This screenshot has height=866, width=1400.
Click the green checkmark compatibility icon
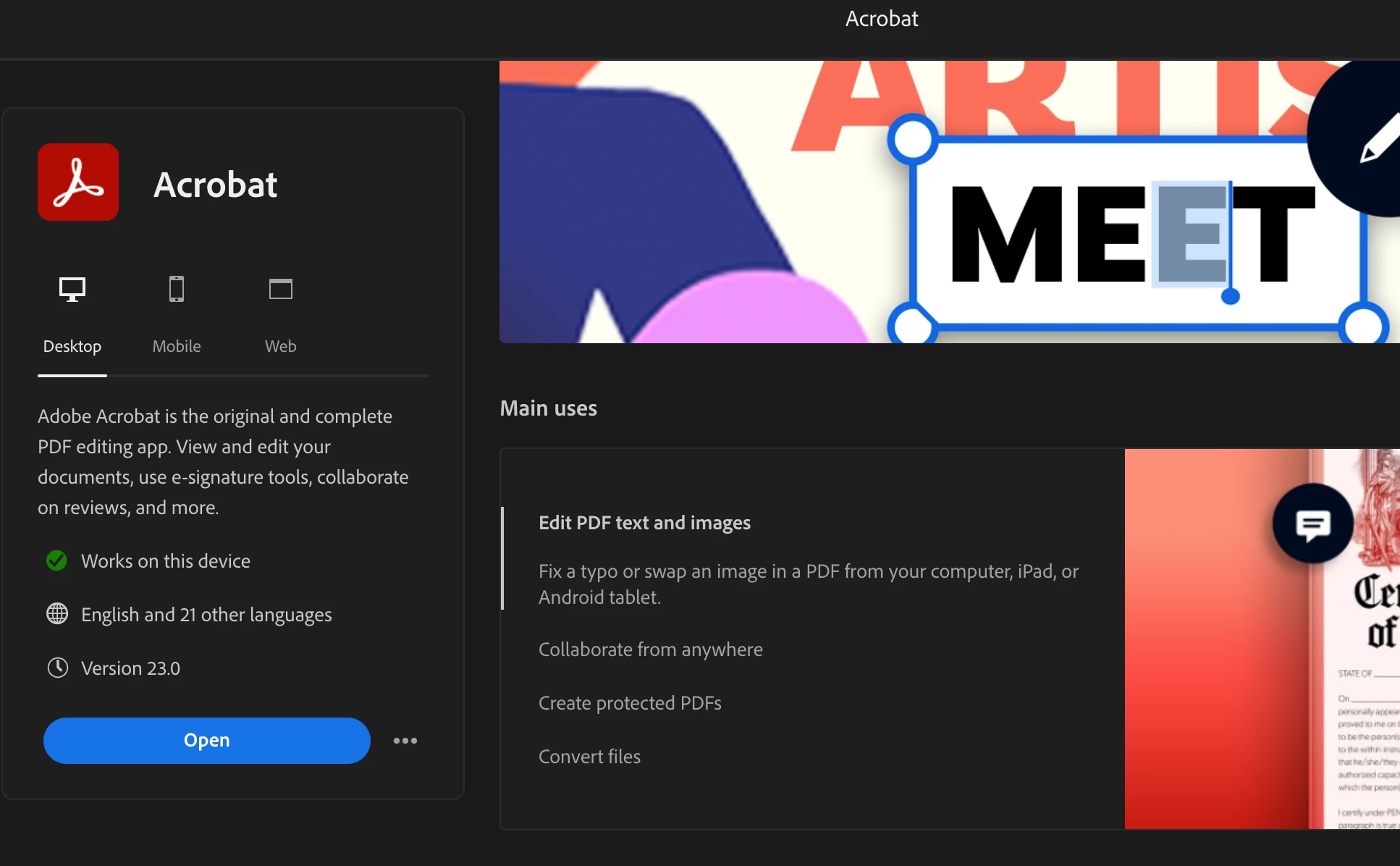[x=56, y=560]
